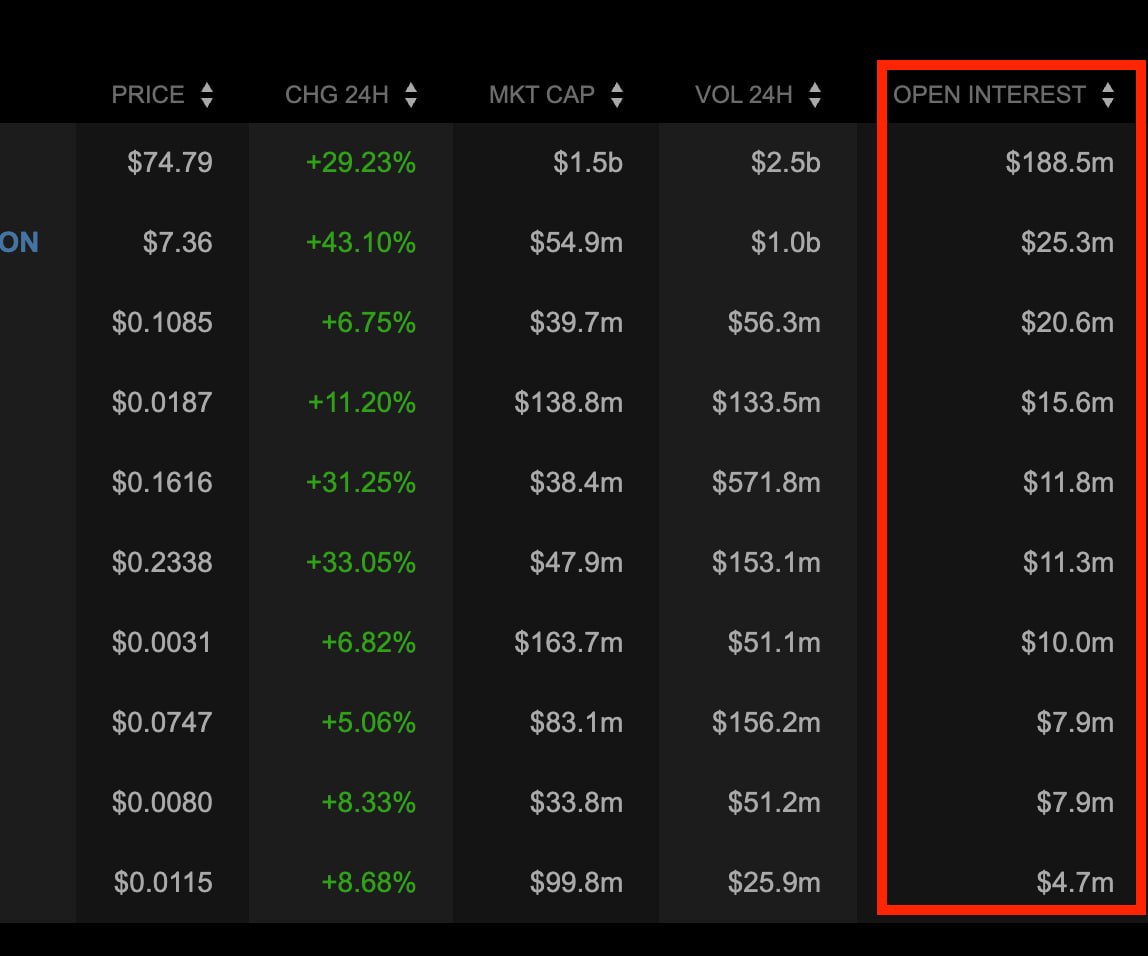Click the PRICE column header text

tap(148, 95)
